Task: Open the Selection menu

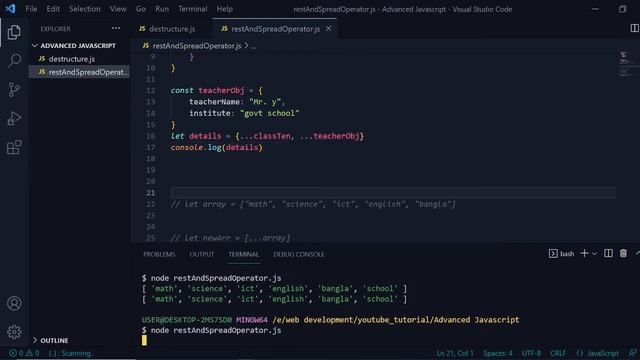Action: coord(84,9)
